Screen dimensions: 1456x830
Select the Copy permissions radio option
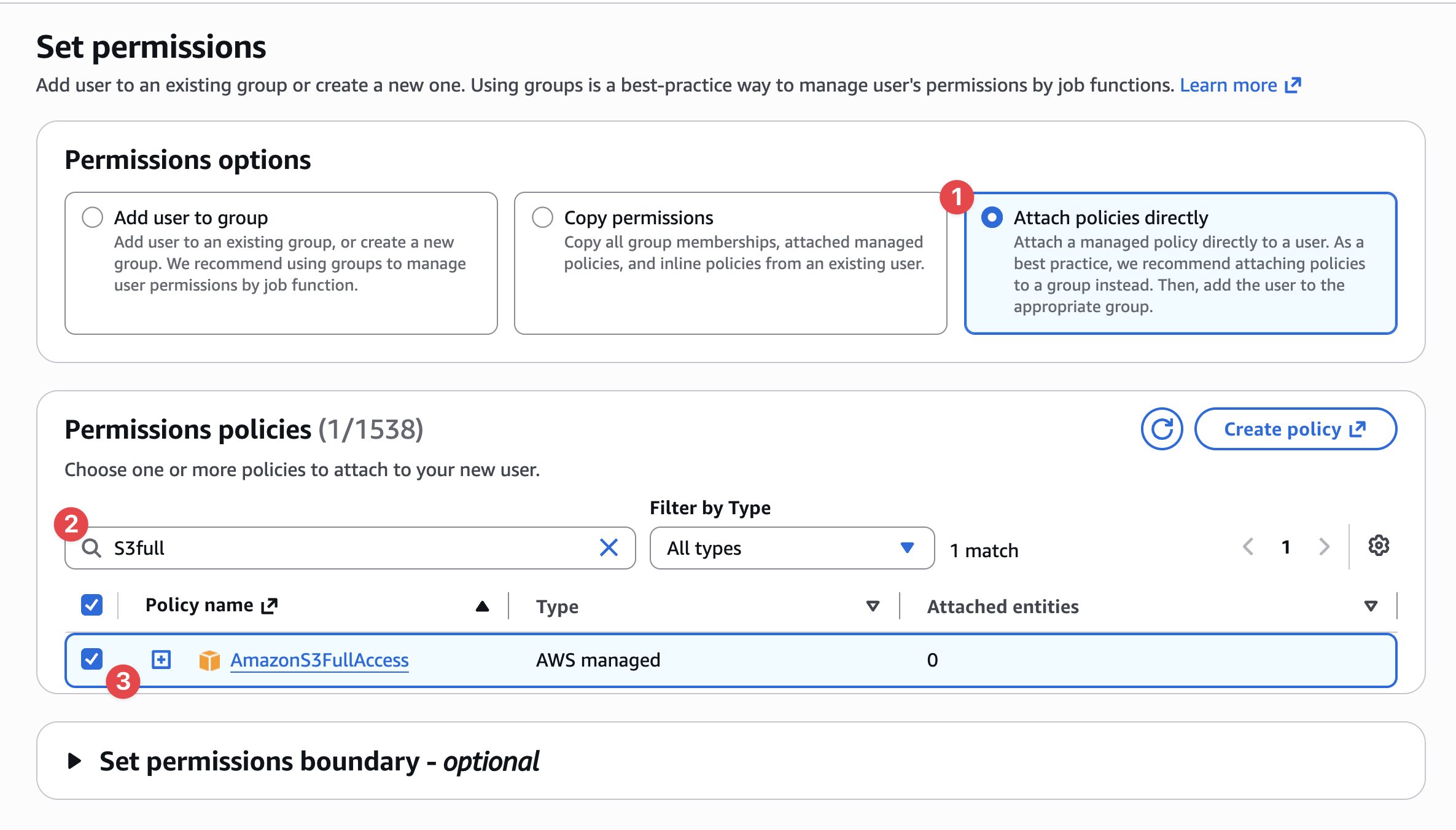pyautogui.click(x=542, y=217)
